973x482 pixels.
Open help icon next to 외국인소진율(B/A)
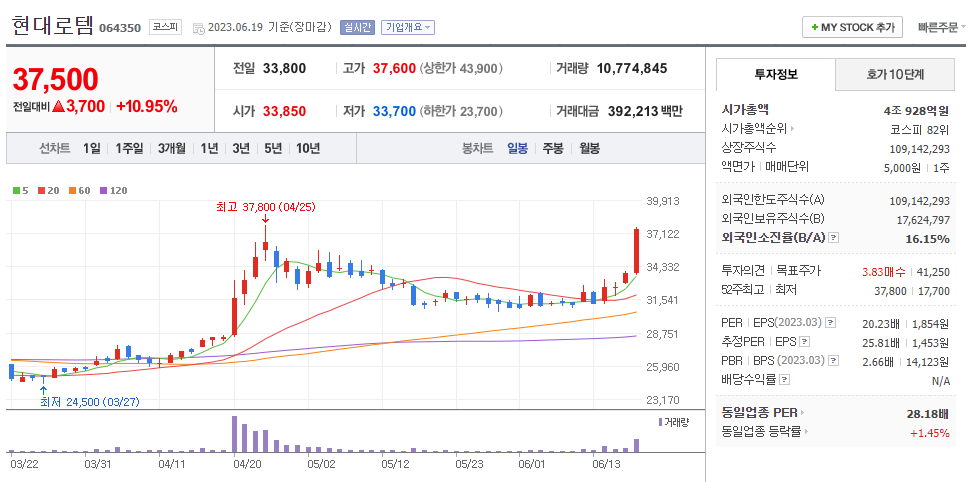[833, 238]
